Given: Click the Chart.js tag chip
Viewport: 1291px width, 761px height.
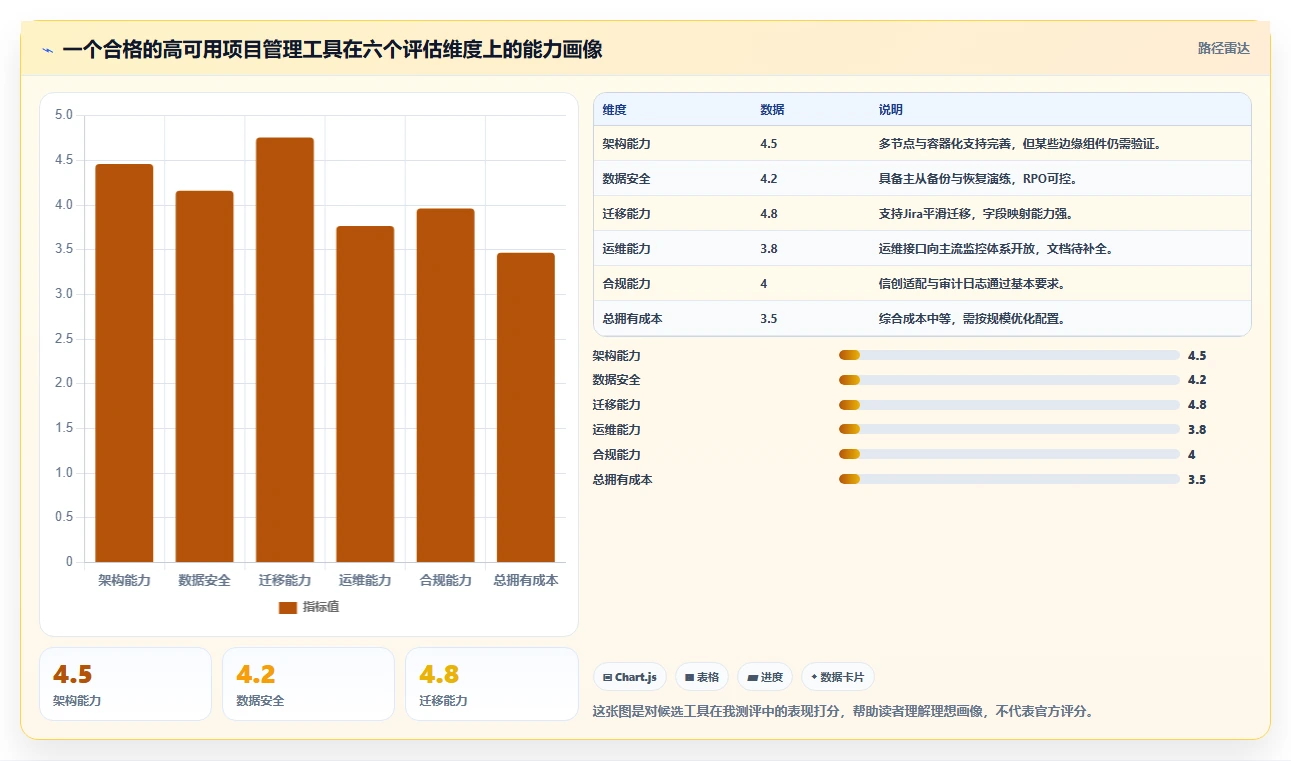Looking at the screenshot, I should 630,677.
